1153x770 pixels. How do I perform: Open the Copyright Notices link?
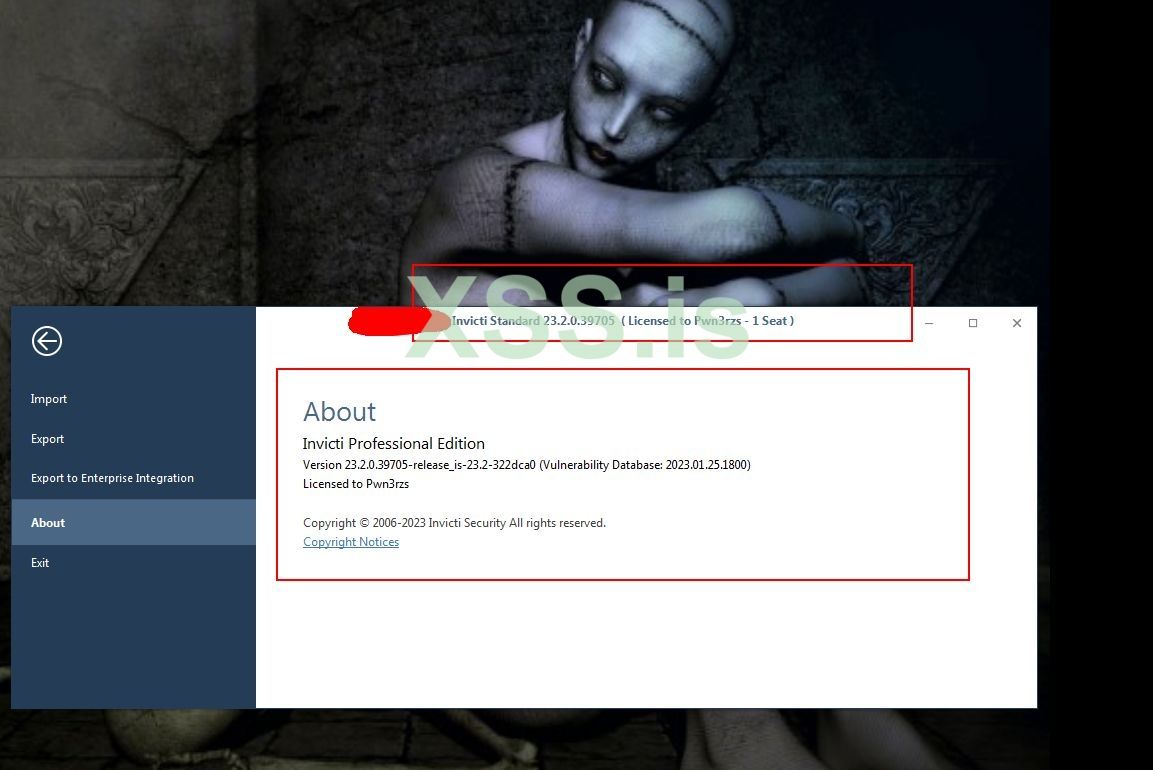[351, 542]
